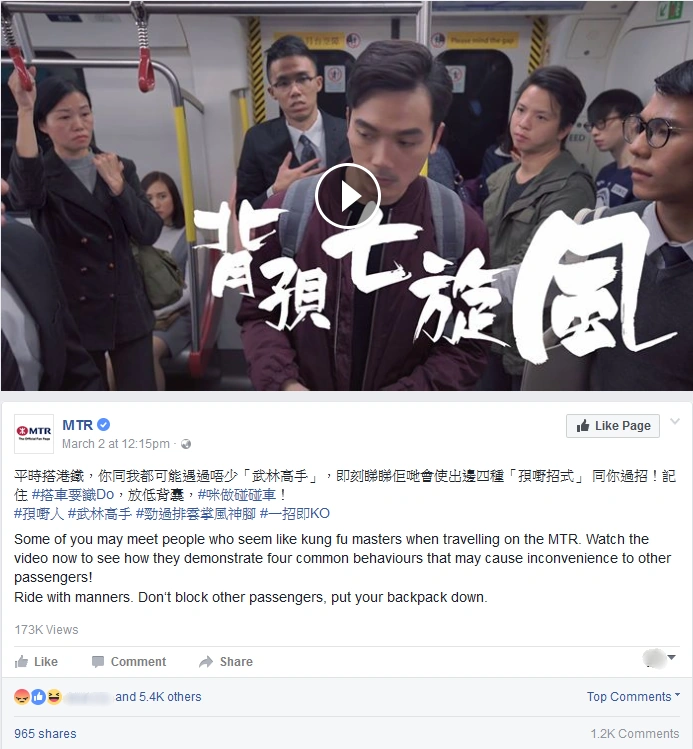The width and height of the screenshot is (693, 749).
Task: Click the Comment speech bubble icon
Action: click(x=98, y=662)
